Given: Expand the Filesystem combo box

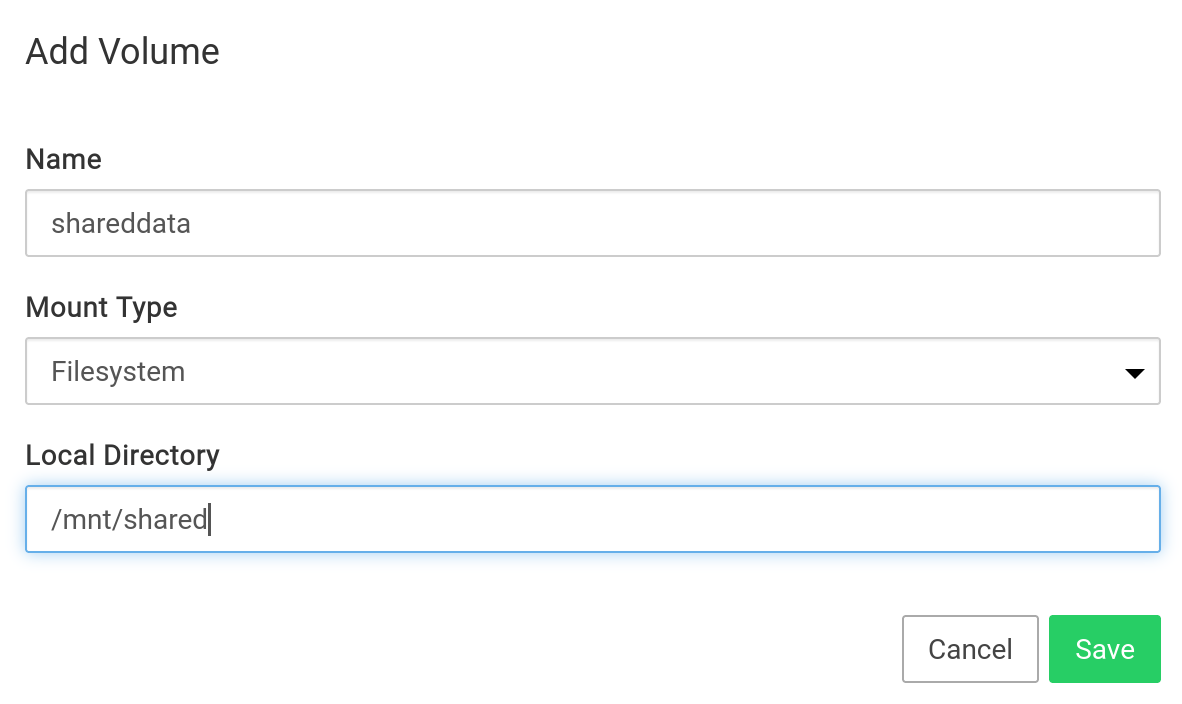Looking at the screenshot, I should tap(592, 372).
